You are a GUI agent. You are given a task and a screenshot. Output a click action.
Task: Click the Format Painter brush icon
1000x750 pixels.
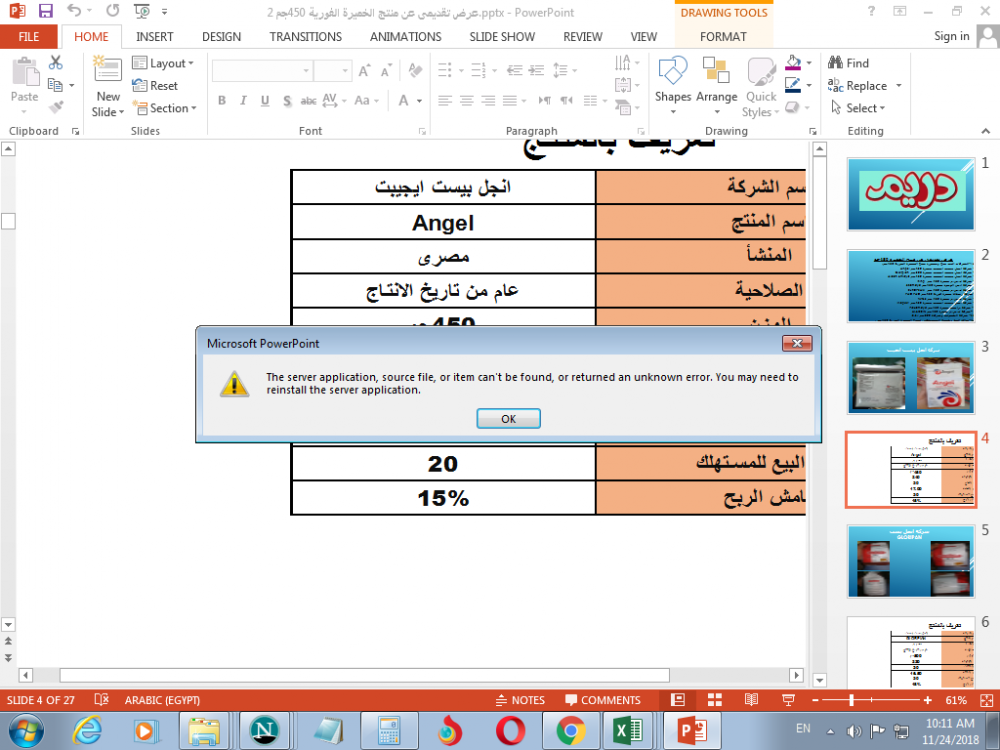(55, 107)
